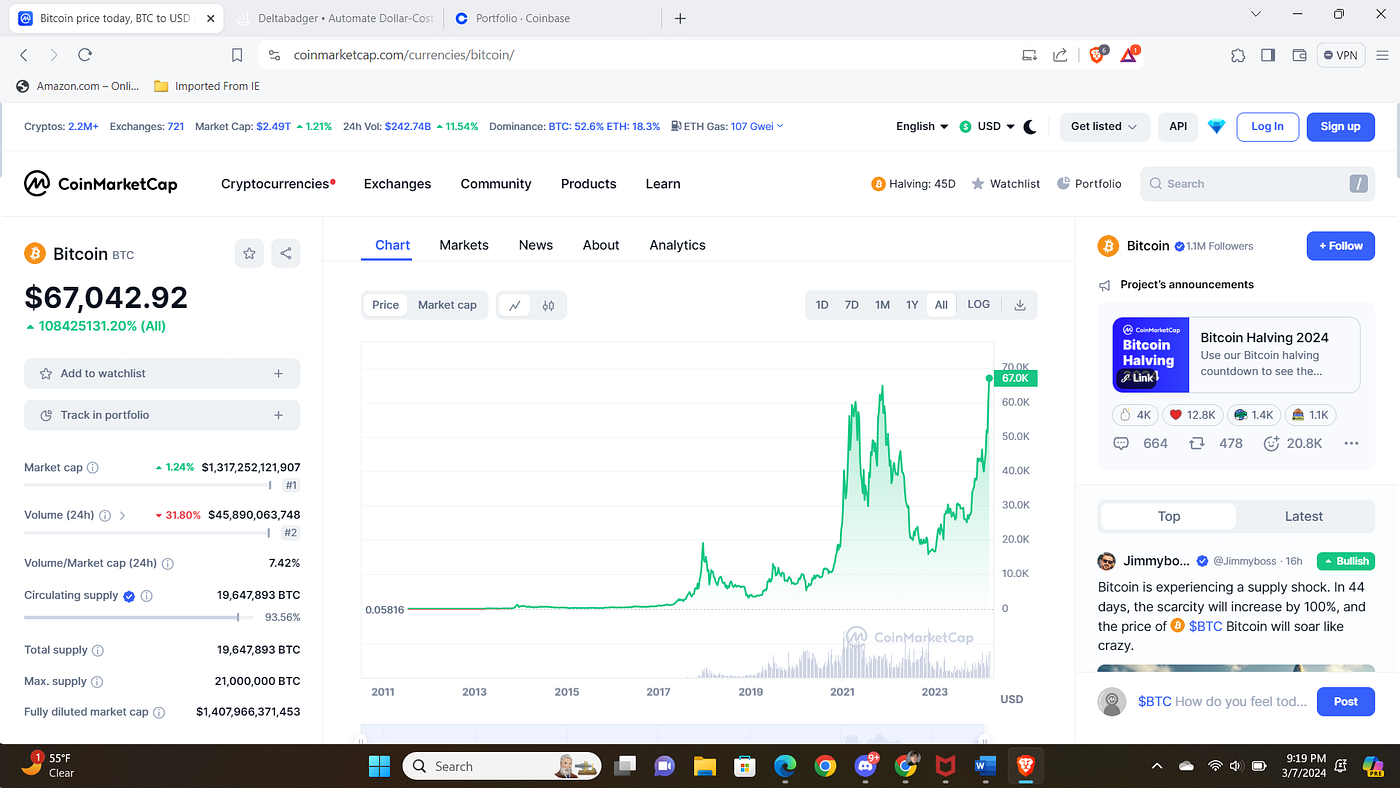The height and width of the screenshot is (788, 1400).
Task: Set chart range to 1Y
Action: click(912, 305)
